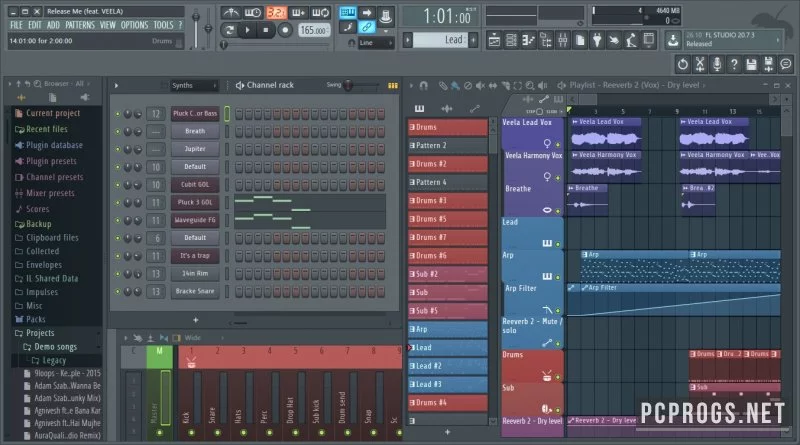The width and height of the screenshot is (800, 445).
Task: Enable wait for input before recording
Action: point(253,12)
